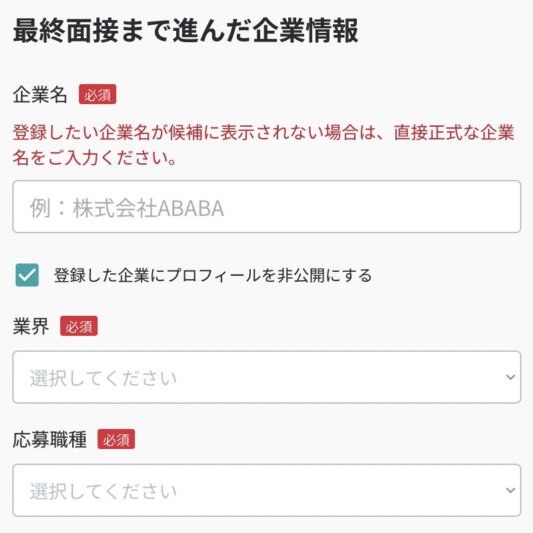533x533 pixels.
Task: Click the 必須 badge beside 応募職種
Action: [116, 439]
